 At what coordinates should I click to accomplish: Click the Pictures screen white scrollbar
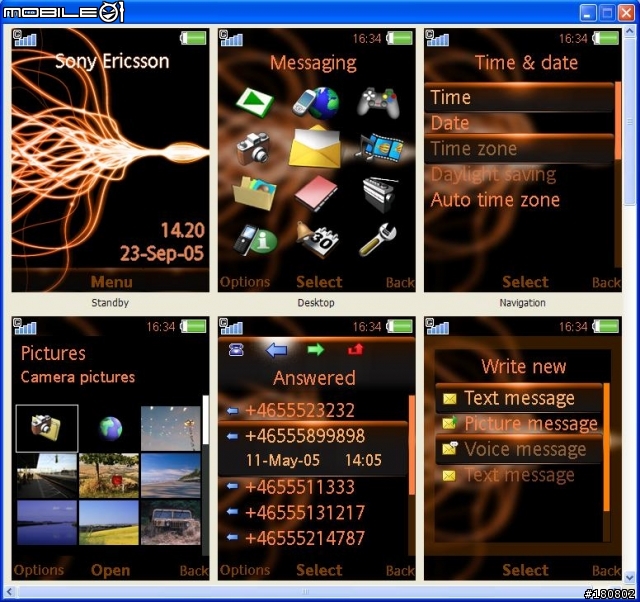(206, 420)
